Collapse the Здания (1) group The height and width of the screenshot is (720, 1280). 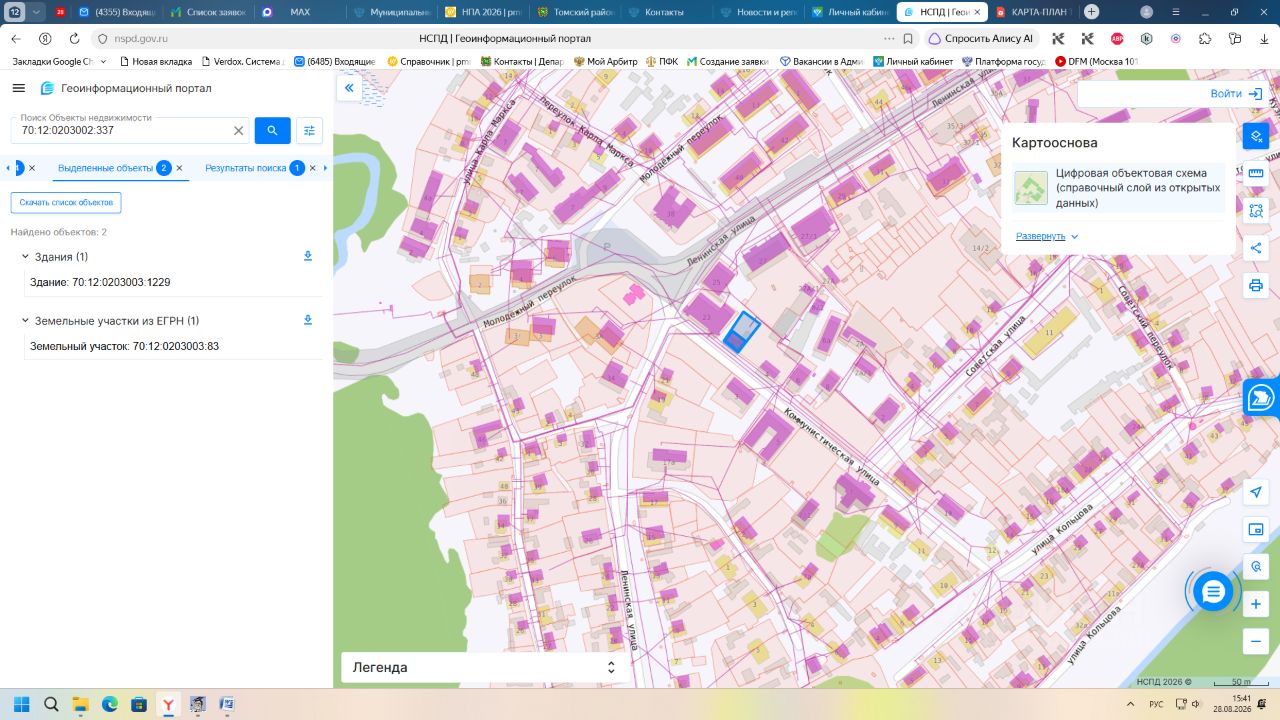point(25,257)
